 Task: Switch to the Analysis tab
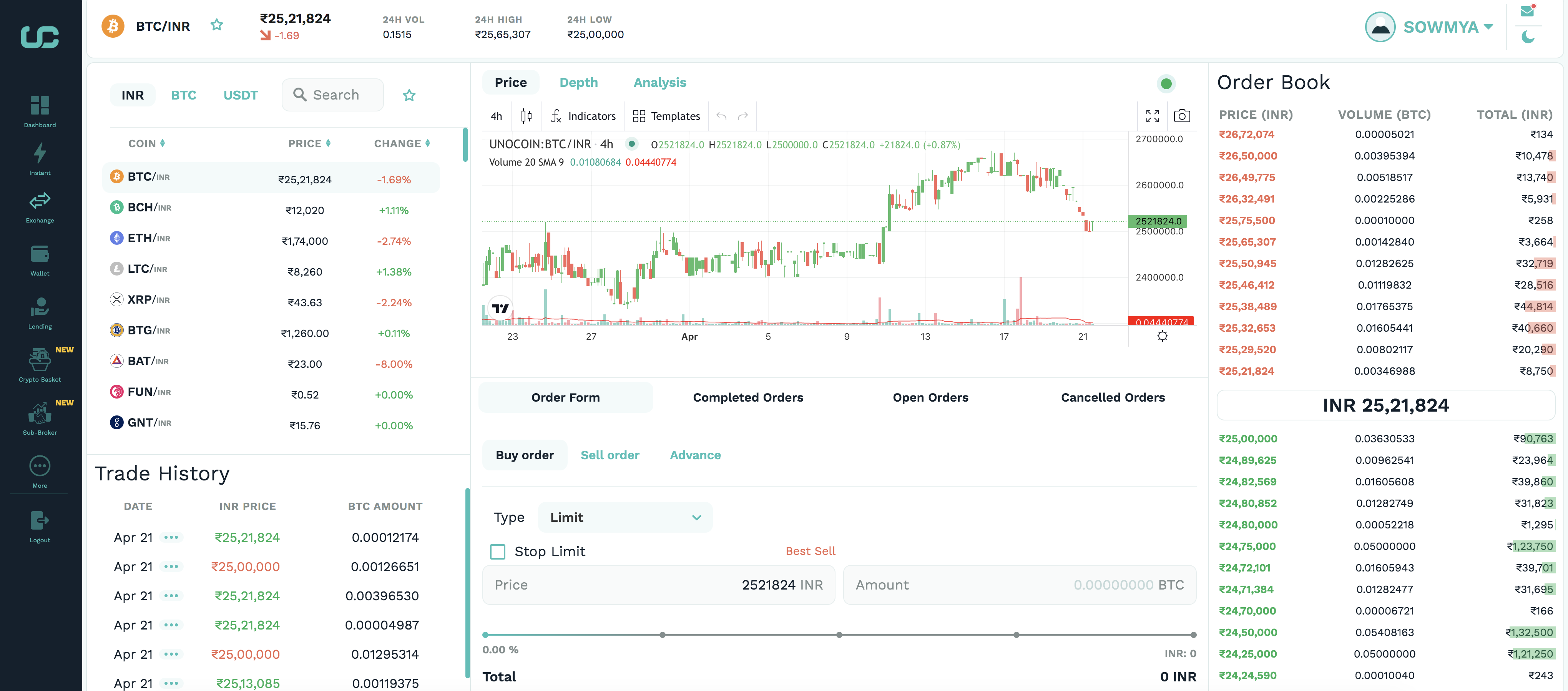tap(660, 82)
